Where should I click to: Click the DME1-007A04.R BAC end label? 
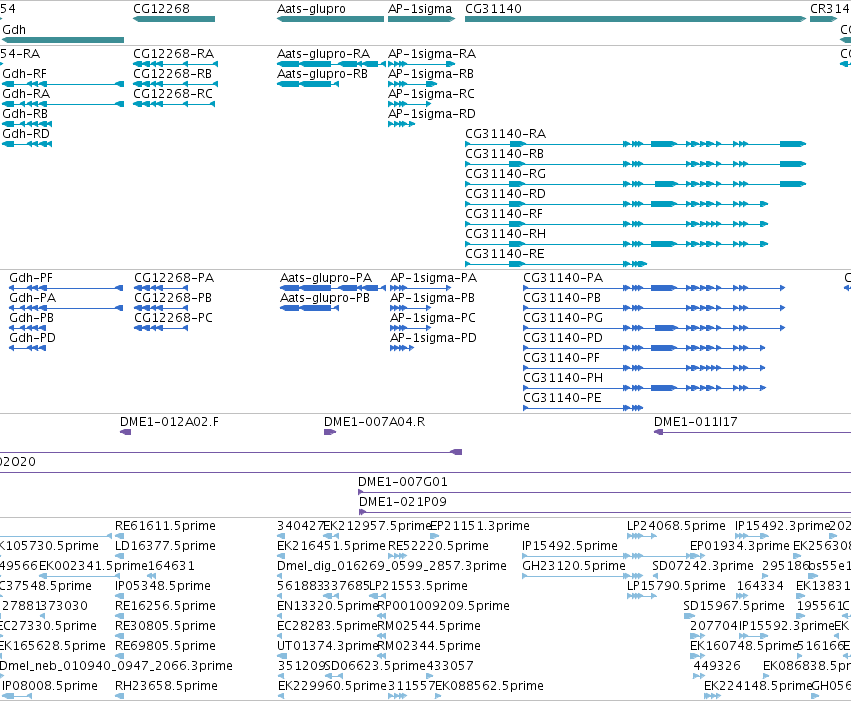374,422
